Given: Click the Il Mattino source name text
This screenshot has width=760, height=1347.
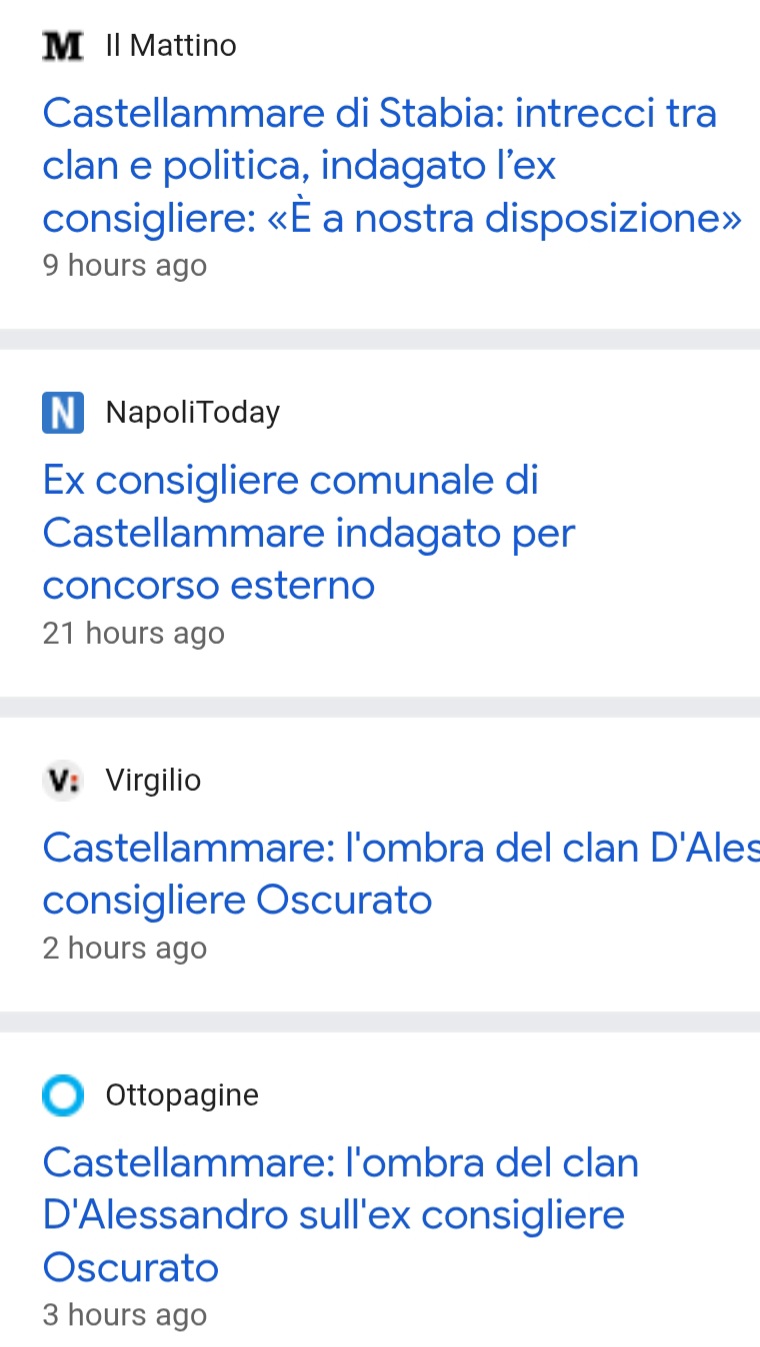Looking at the screenshot, I should pyautogui.click(x=170, y=45).
